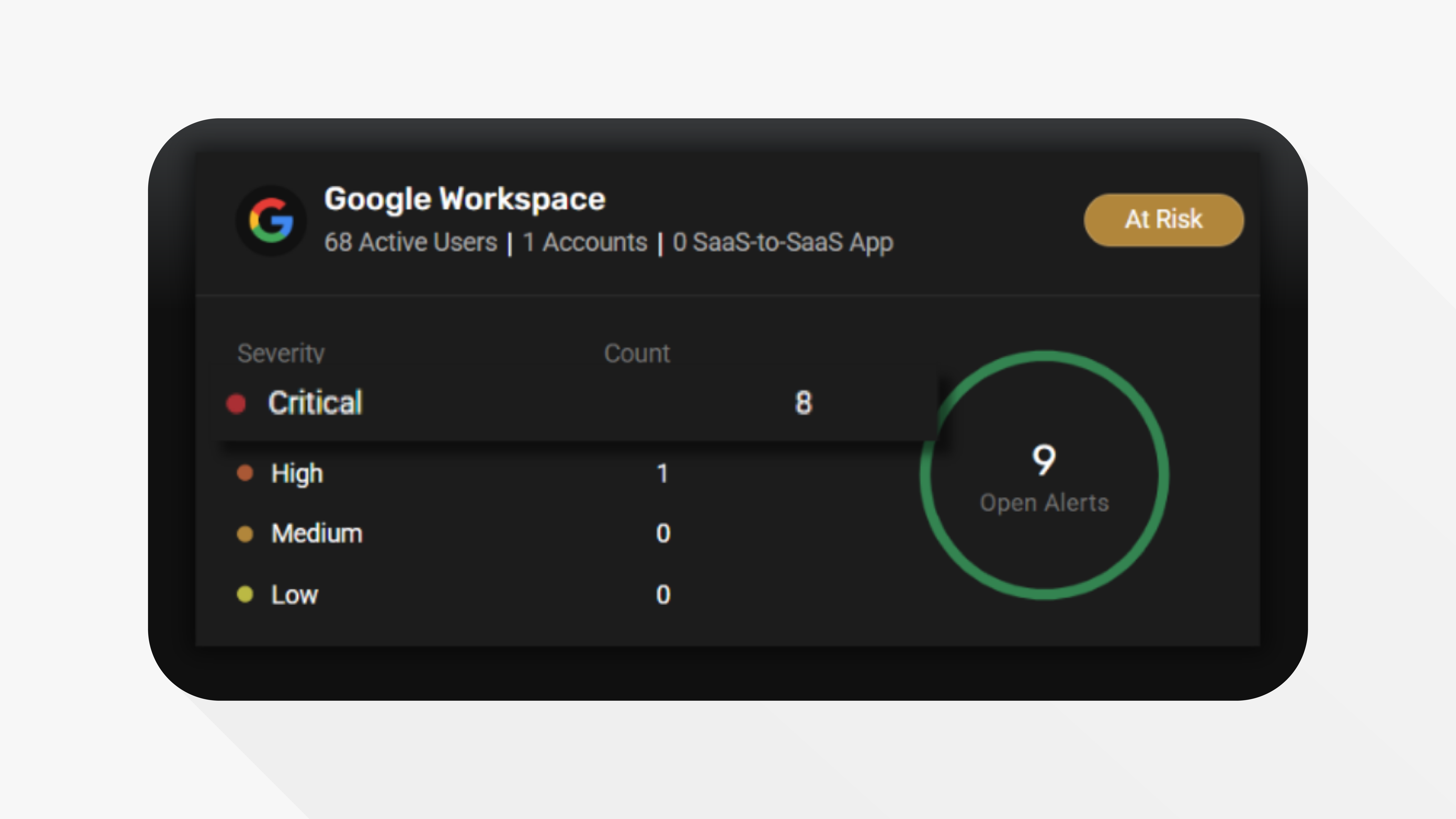Click the Critical count value 8

tap(804, 403)
